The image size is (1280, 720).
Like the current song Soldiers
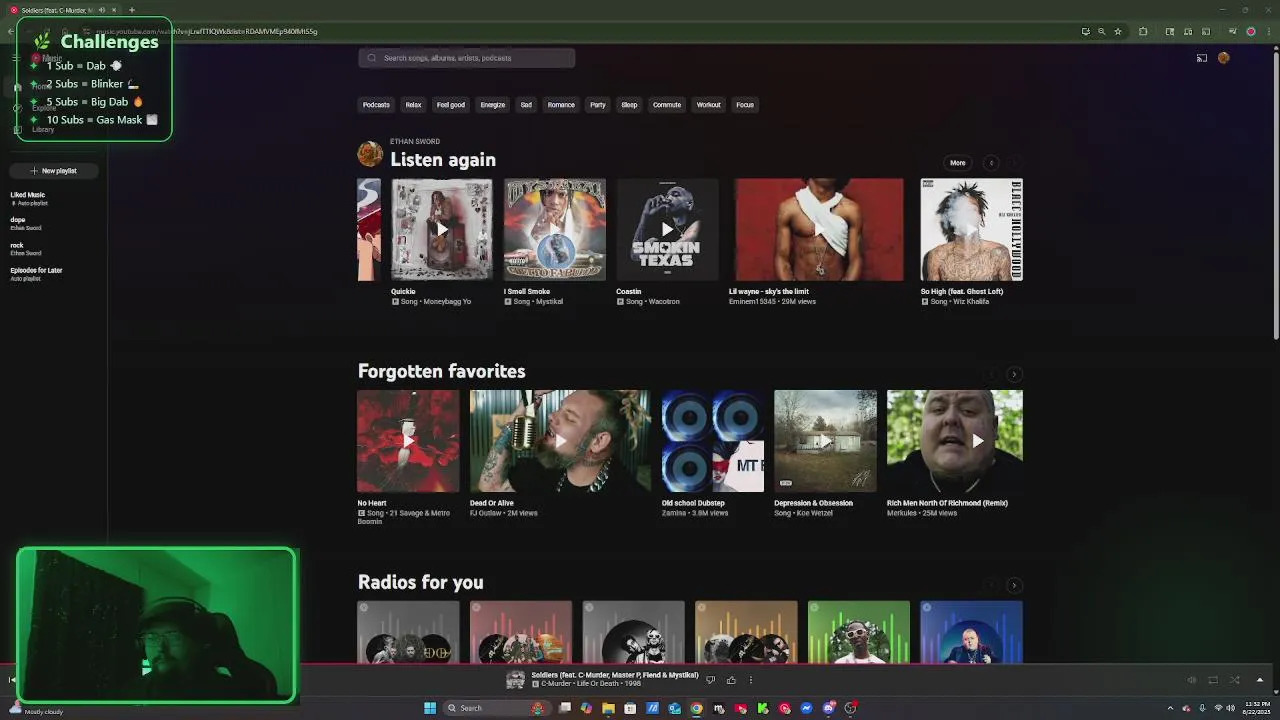(731, 680)
